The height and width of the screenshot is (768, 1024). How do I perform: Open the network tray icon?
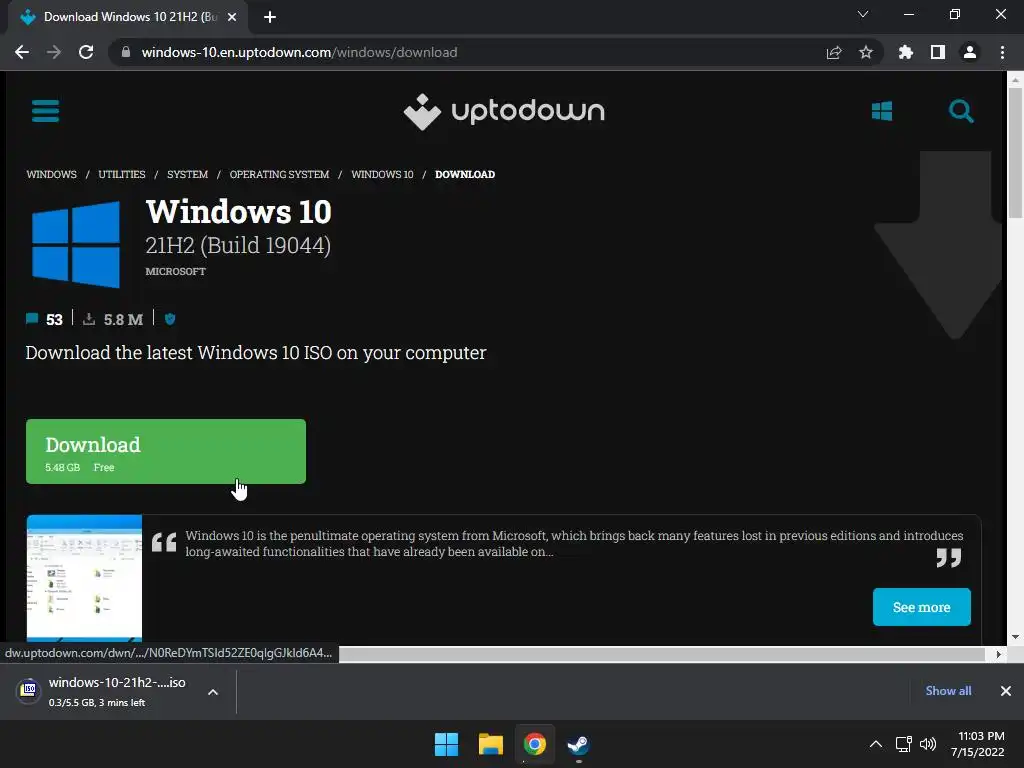[903, 744]
